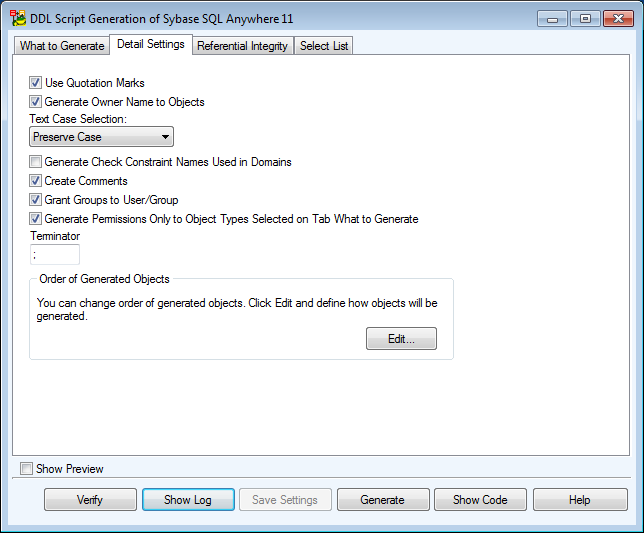Focus the Terminator input field
The image size is (644, 533).
pos(55,255)
